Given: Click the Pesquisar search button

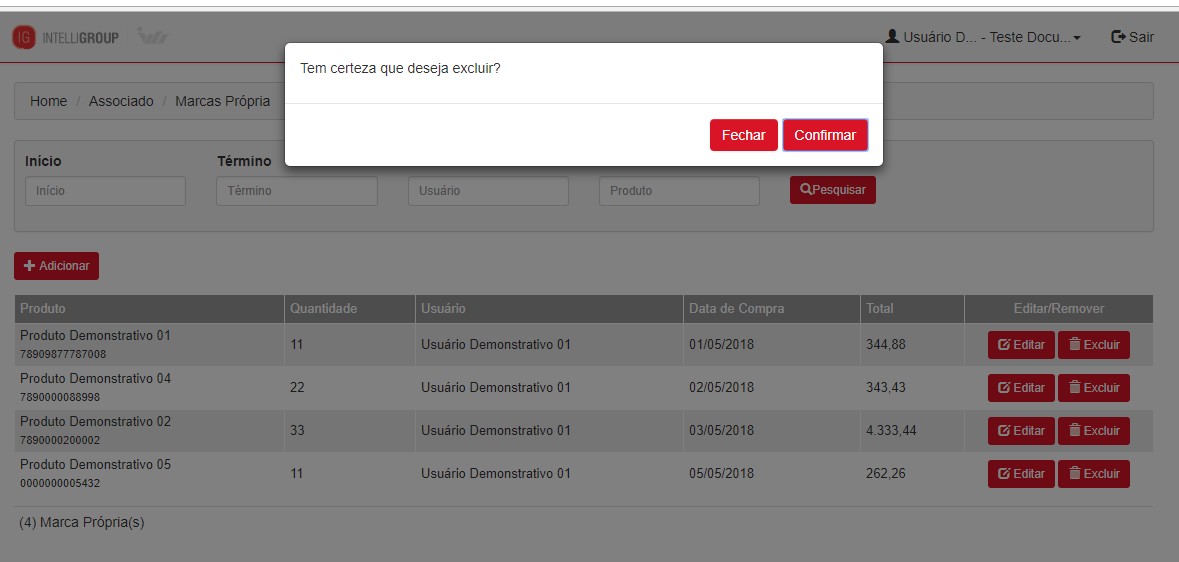Looking at the screenshot, I should [832, 190].
